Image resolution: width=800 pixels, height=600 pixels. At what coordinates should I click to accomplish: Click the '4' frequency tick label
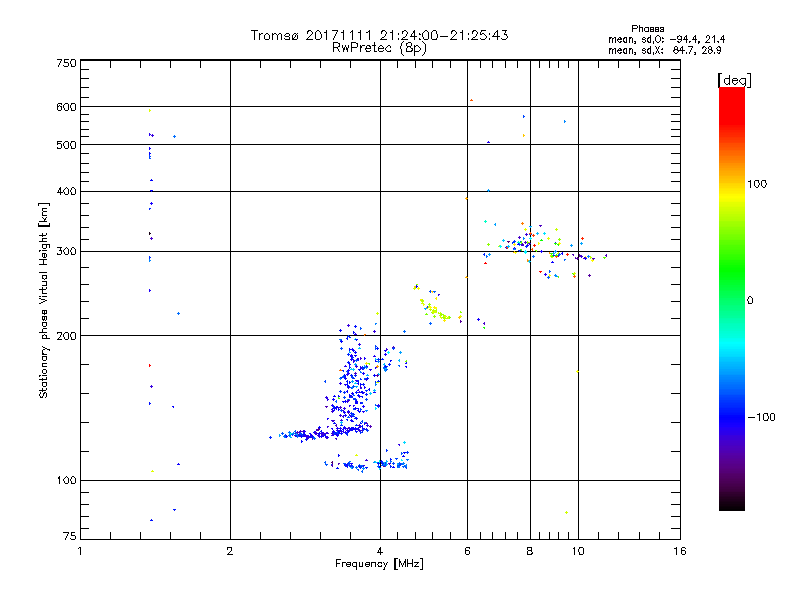380,551
